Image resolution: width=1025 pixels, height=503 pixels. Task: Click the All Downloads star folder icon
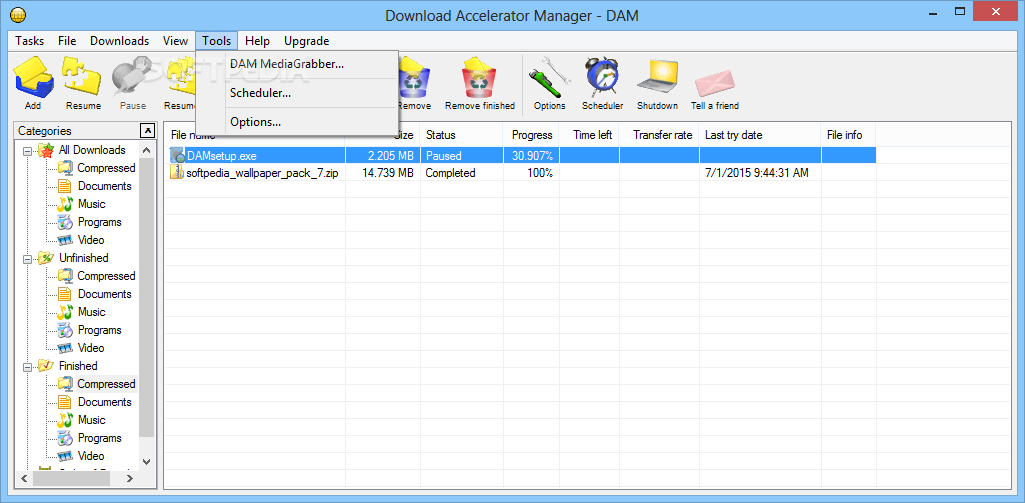(46, 150)
